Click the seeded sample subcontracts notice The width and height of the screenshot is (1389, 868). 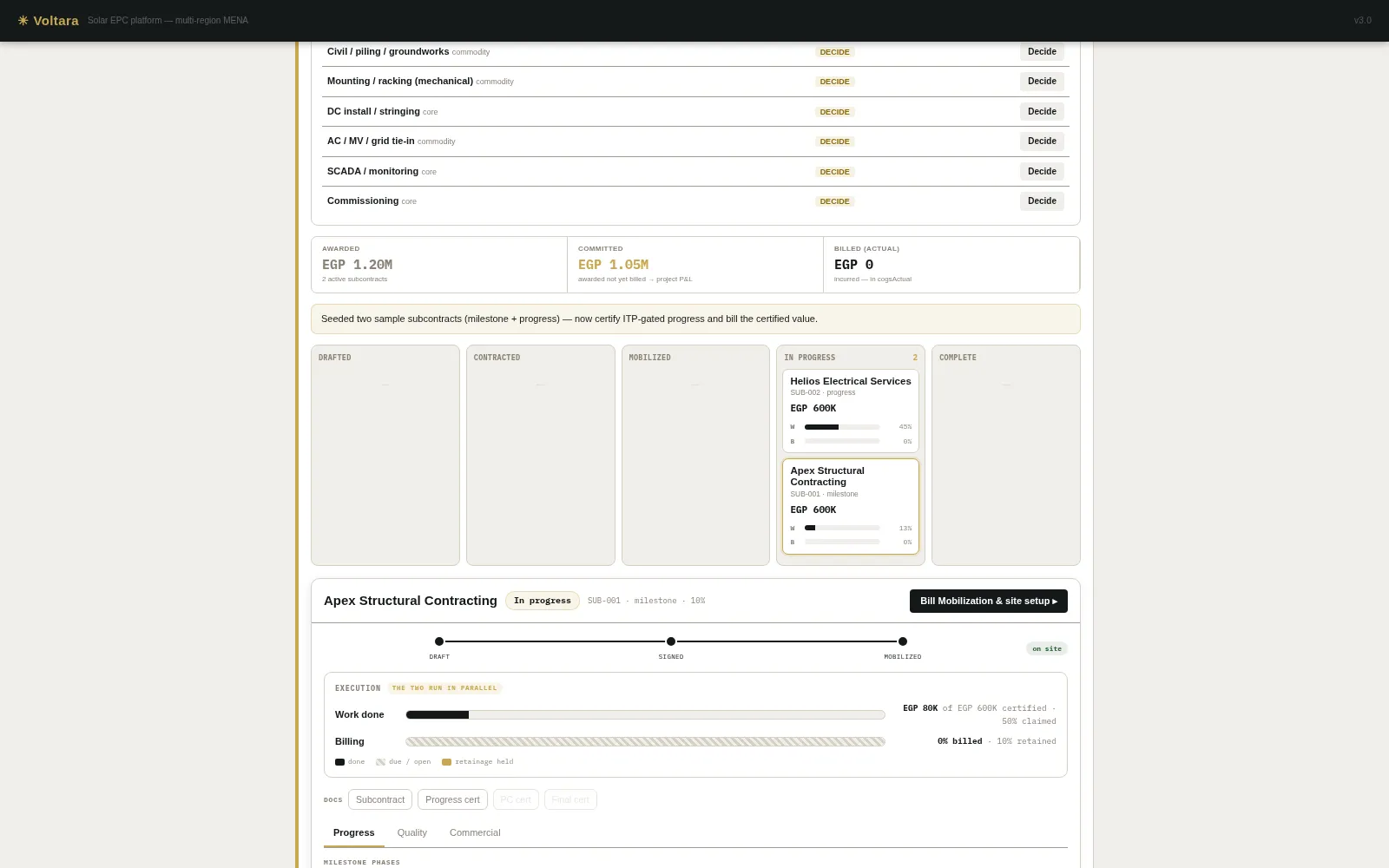695,319
